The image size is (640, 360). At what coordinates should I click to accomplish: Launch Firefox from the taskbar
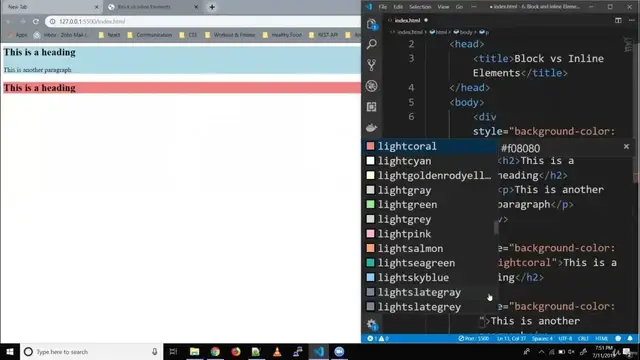coord(236,352)
